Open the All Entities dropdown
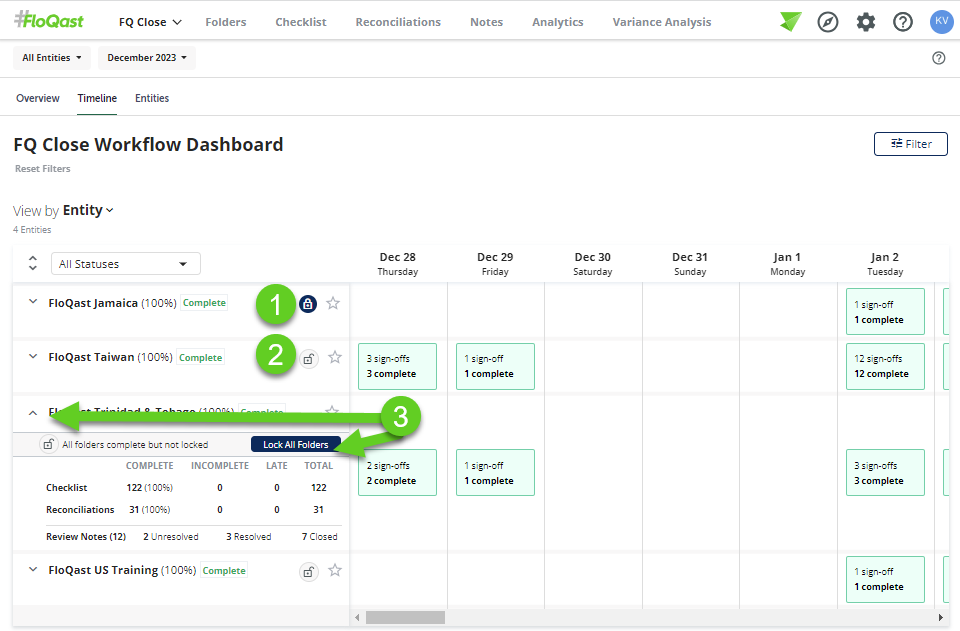The height and width of the screenshot is (631, 960). (x=52, y=58)
